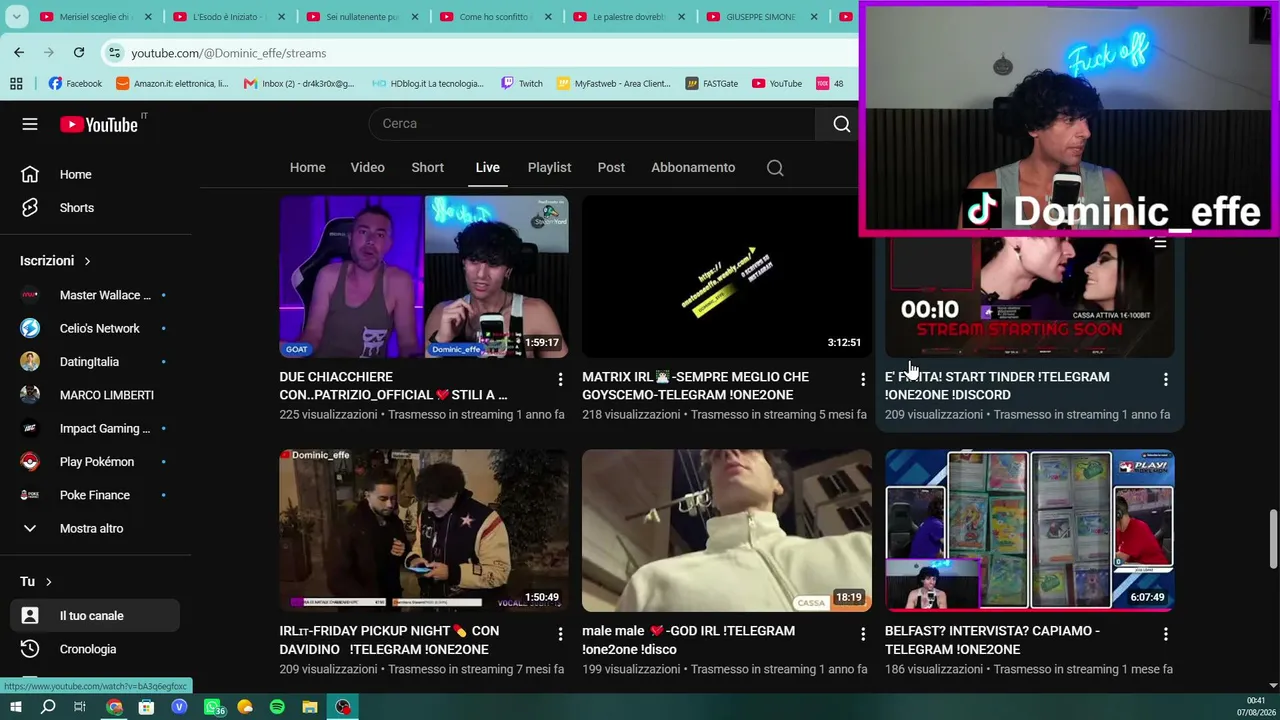Open the MyFastweb bookmark
This screenshot has height=720, width=1280.
pyautogui.click(x=614, y=84)
